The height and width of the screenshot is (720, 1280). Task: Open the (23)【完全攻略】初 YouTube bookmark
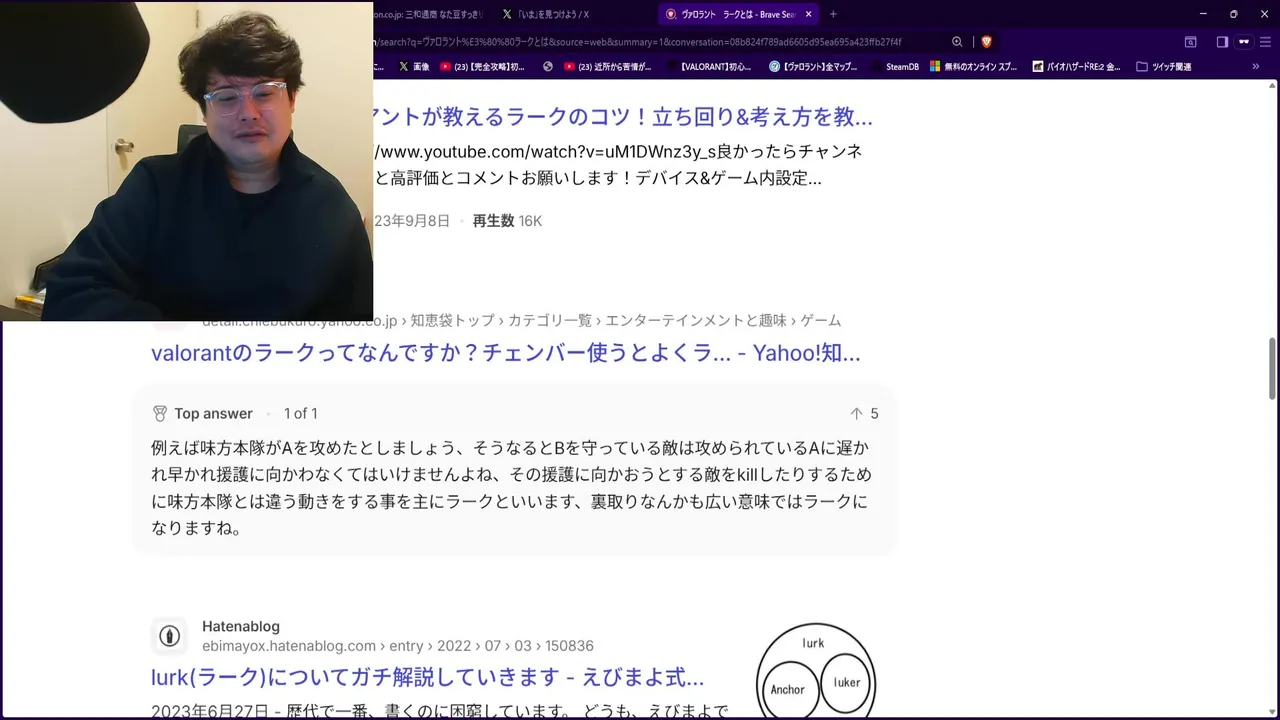click(481, 67)
